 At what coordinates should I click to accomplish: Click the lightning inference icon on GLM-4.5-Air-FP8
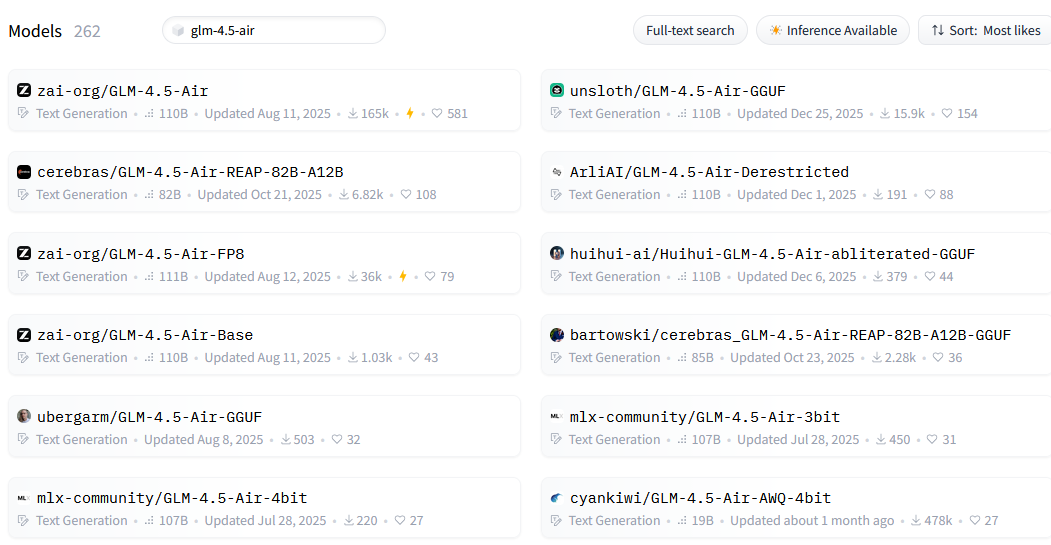pyautogui.click(x=403, y=277)
